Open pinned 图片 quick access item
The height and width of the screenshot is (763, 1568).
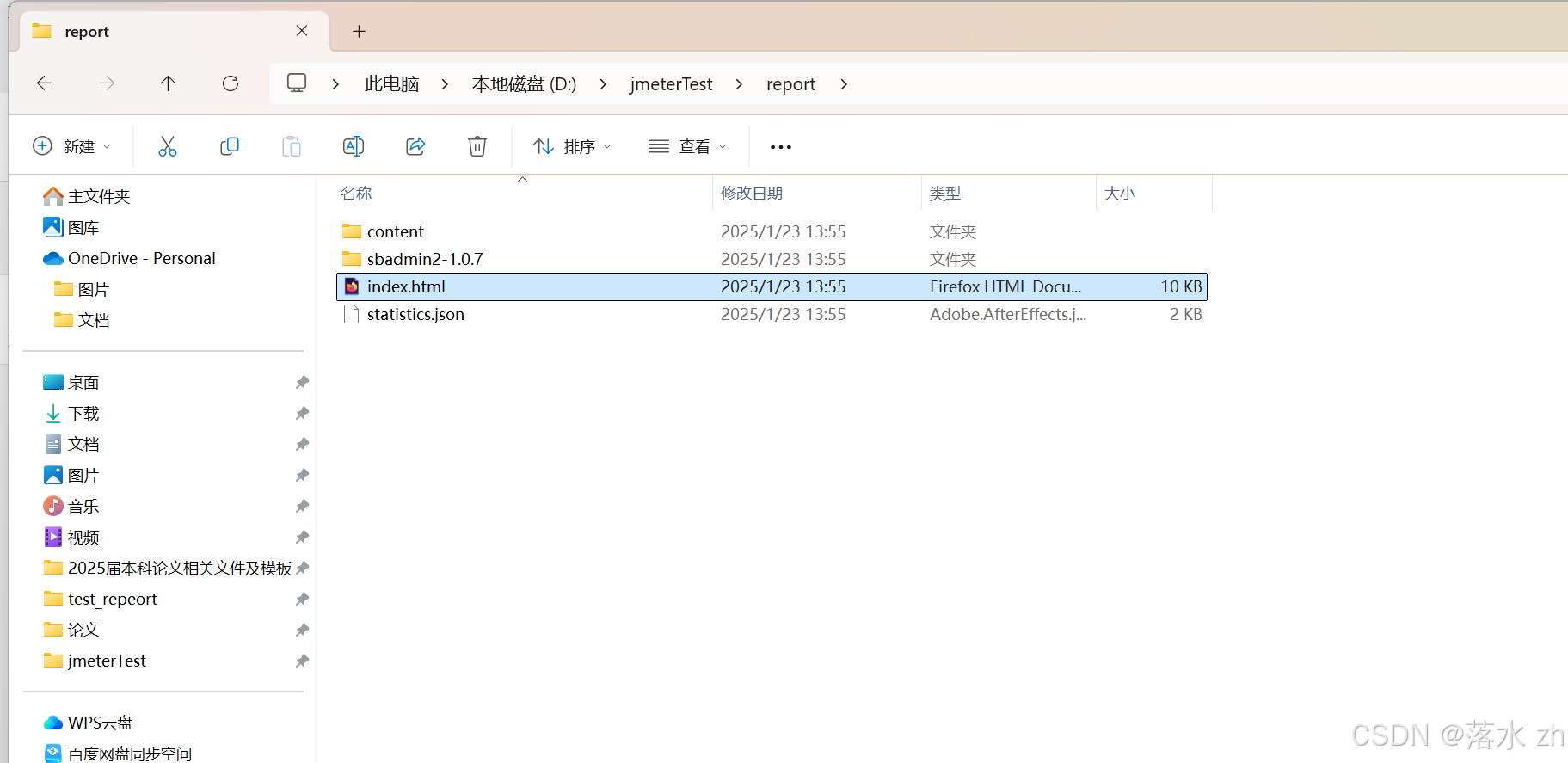[83, 476]
